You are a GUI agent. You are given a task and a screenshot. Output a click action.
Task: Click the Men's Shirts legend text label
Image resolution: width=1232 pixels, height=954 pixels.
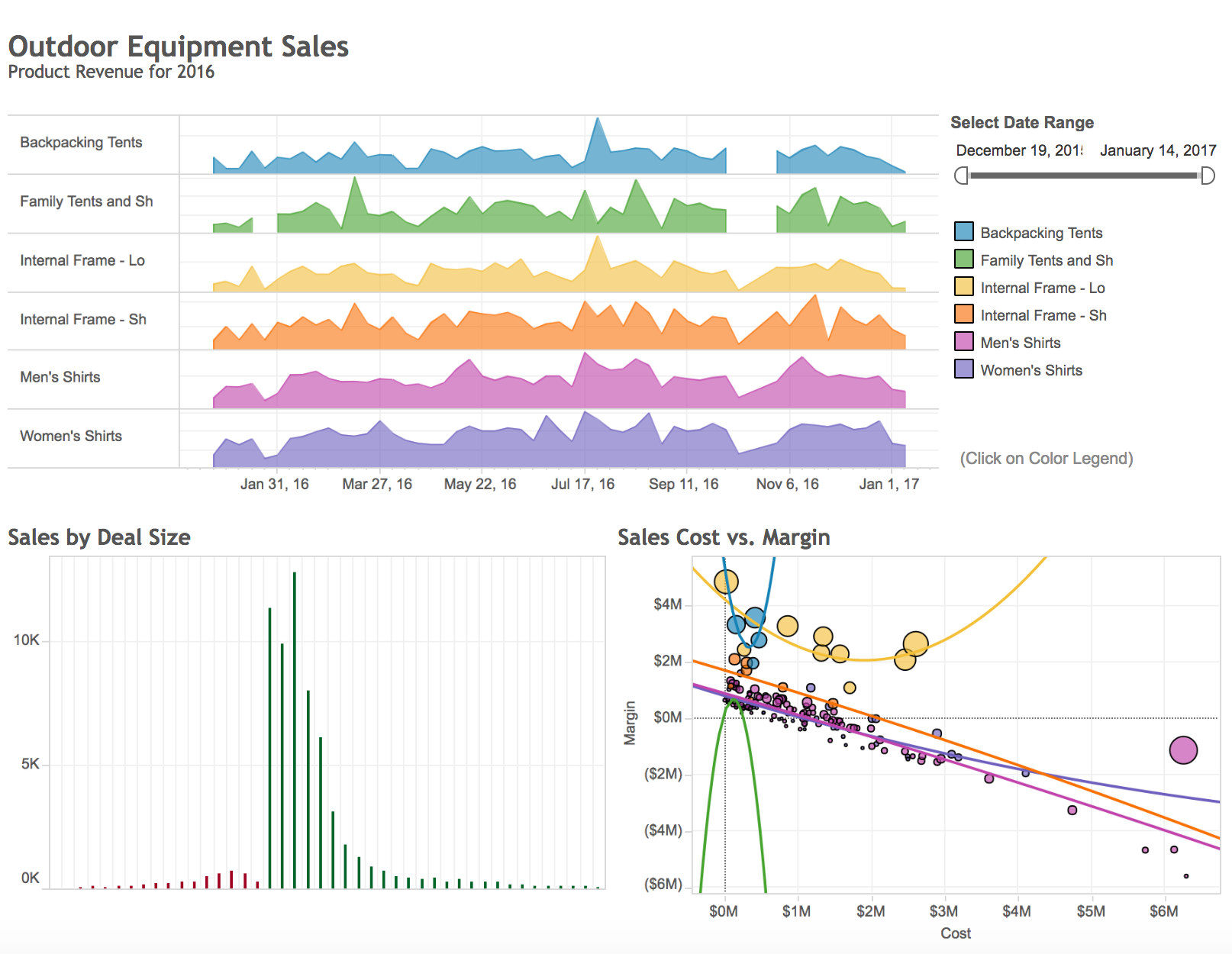[x=1020, y=343]
